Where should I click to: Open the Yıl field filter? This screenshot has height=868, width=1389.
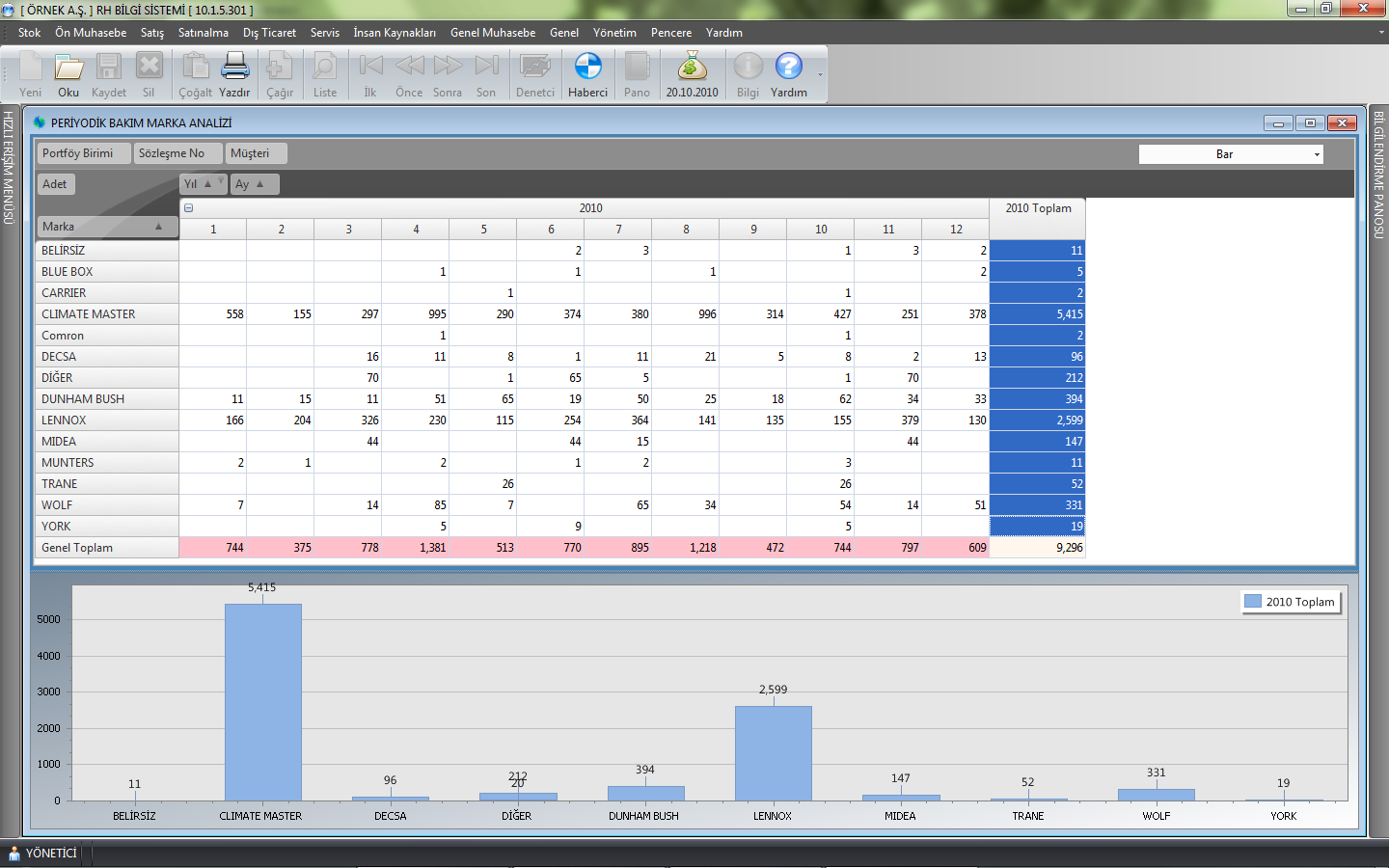point(221,180)
